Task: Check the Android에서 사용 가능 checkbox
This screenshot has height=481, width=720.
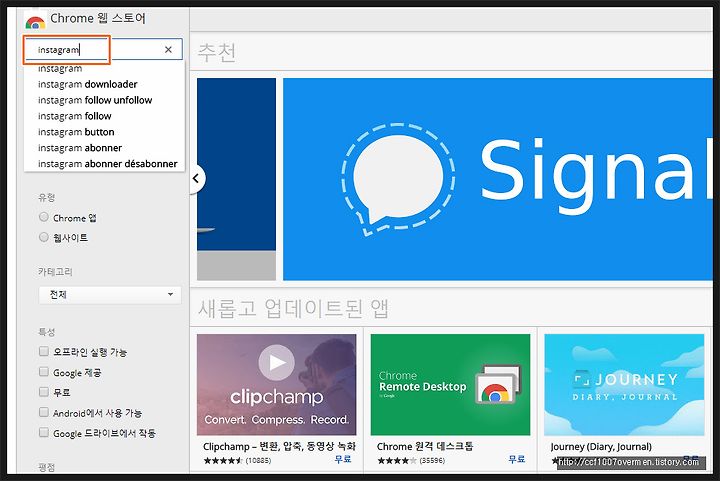Action: (x=44, y=412)
